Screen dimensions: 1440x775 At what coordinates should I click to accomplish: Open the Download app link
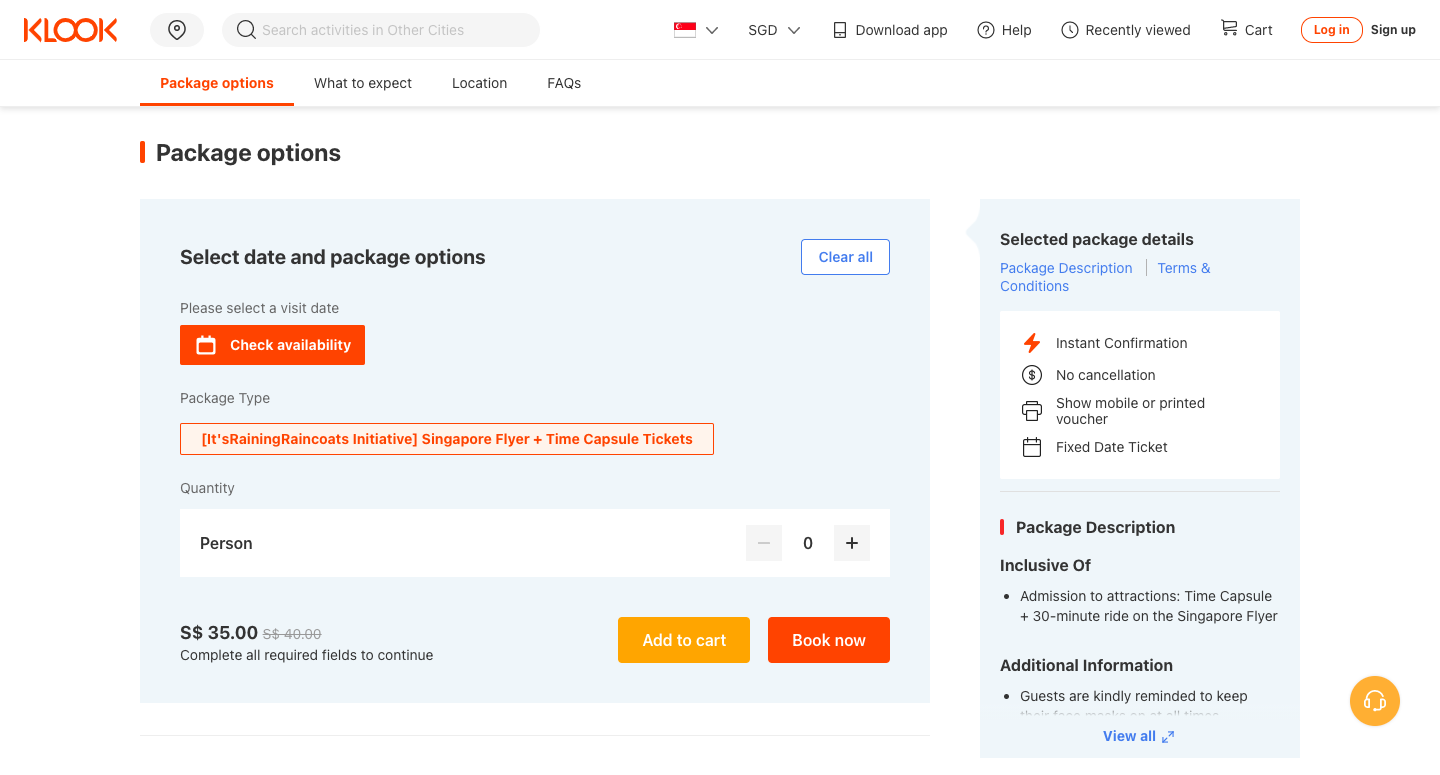(890, 30)
